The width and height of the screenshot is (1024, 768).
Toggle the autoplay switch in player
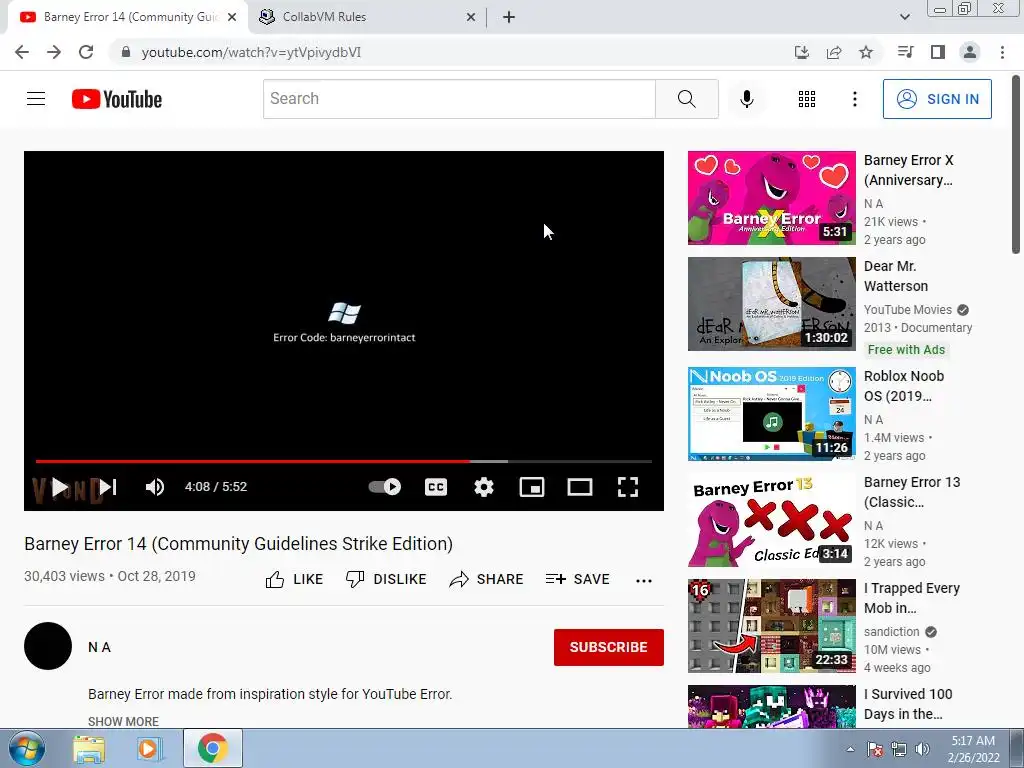(x=385, y=487)
